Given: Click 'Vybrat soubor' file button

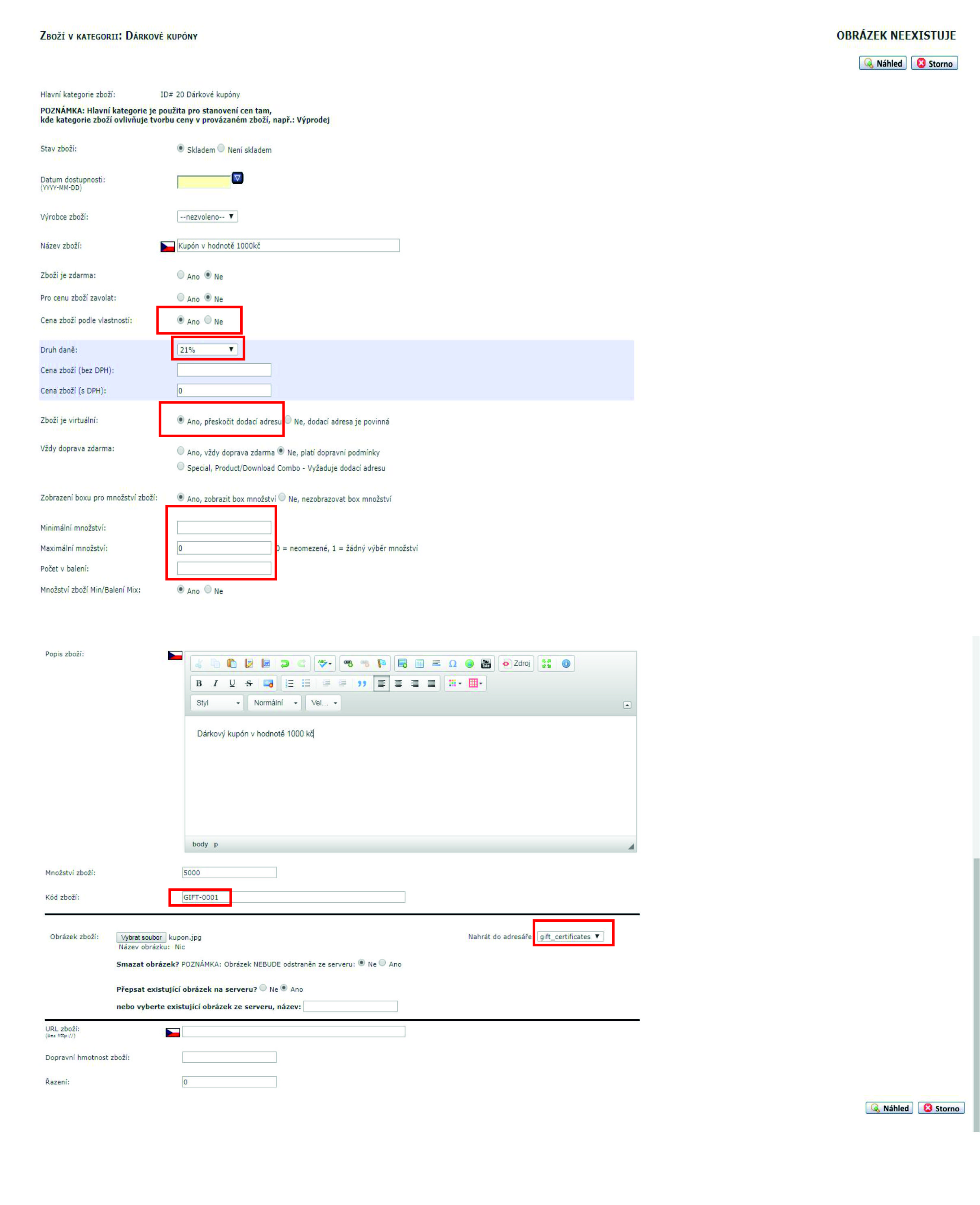Looking at the screenshot, I should 141,937.
